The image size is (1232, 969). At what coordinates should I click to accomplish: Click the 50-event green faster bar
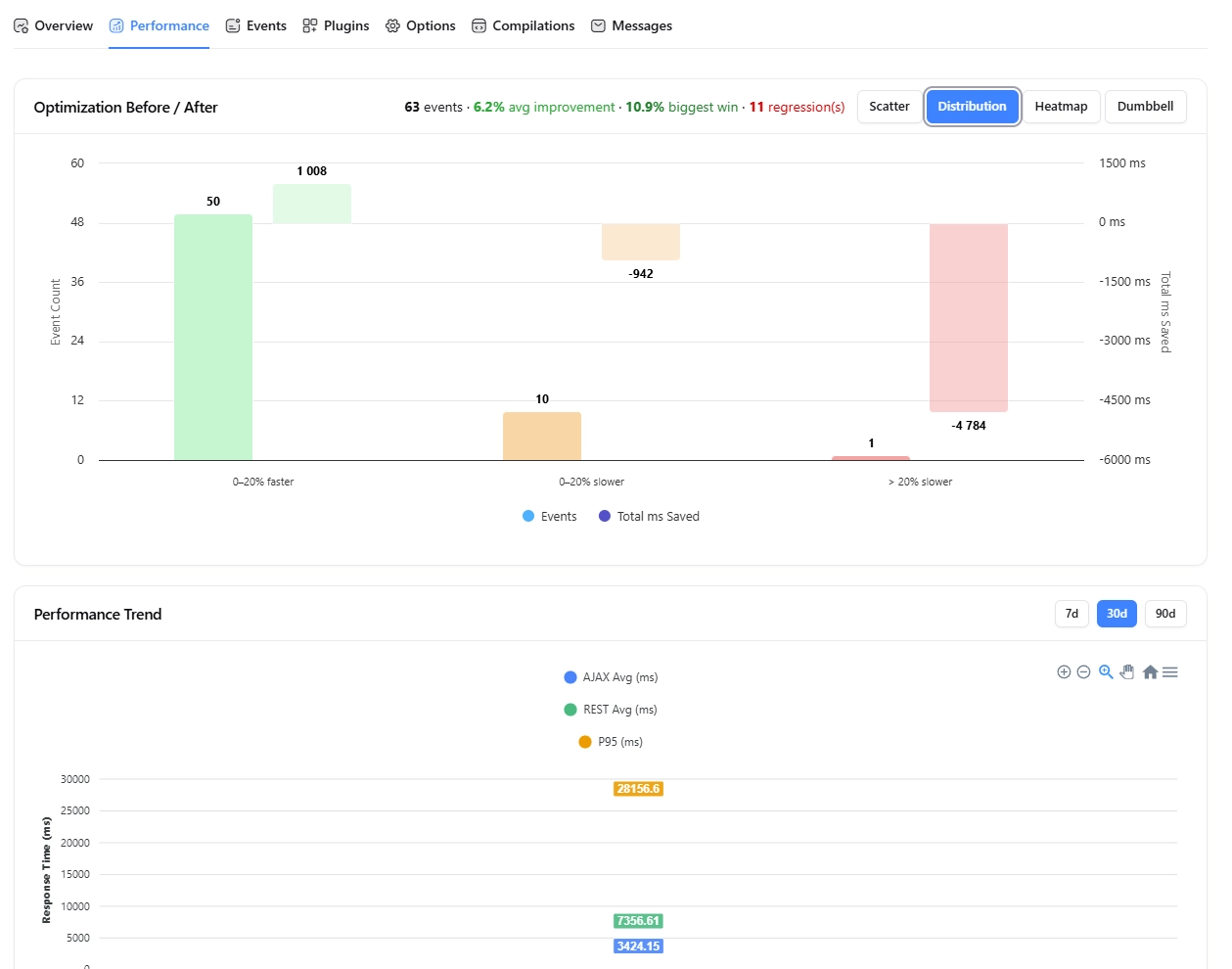pos(213,337)
